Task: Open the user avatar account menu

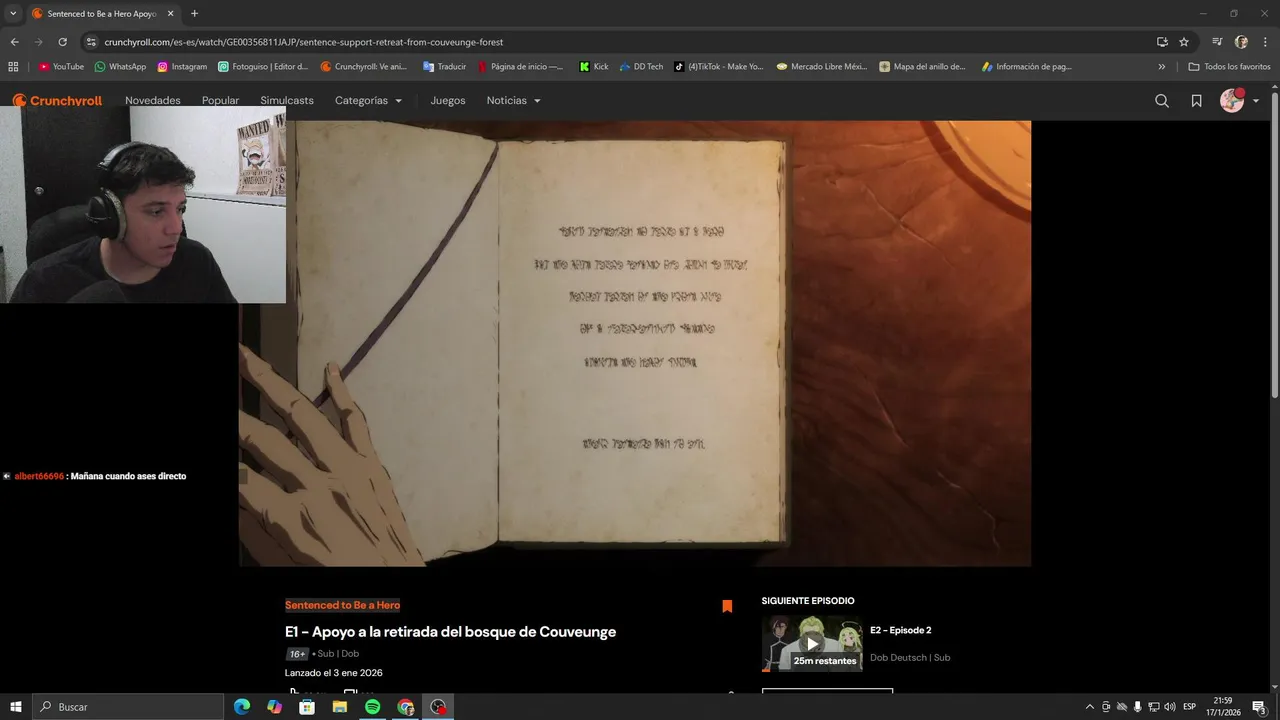Action: (1232, 101)
